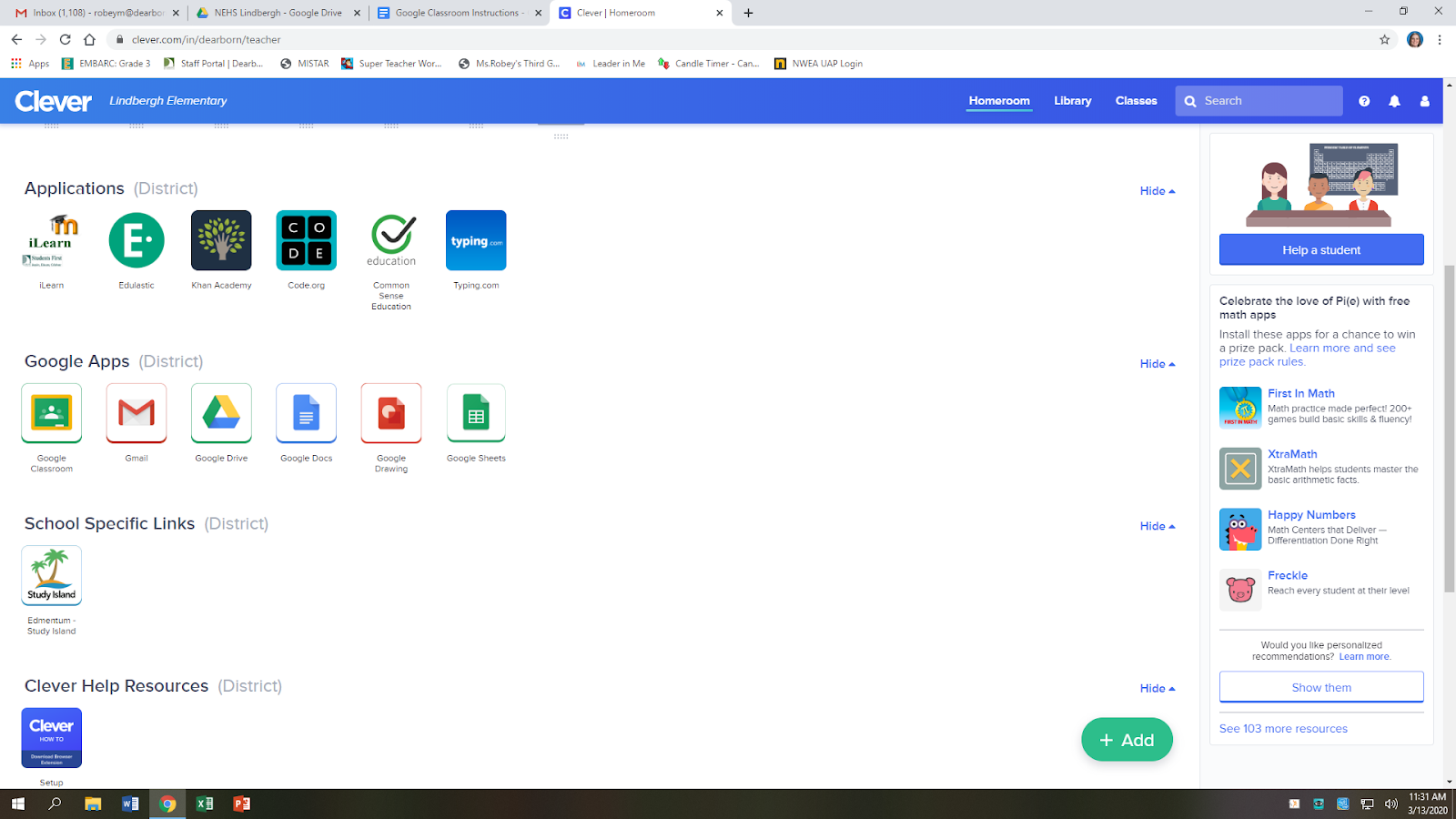
Task: Open Google Classroom app
Action: point(51,413)
